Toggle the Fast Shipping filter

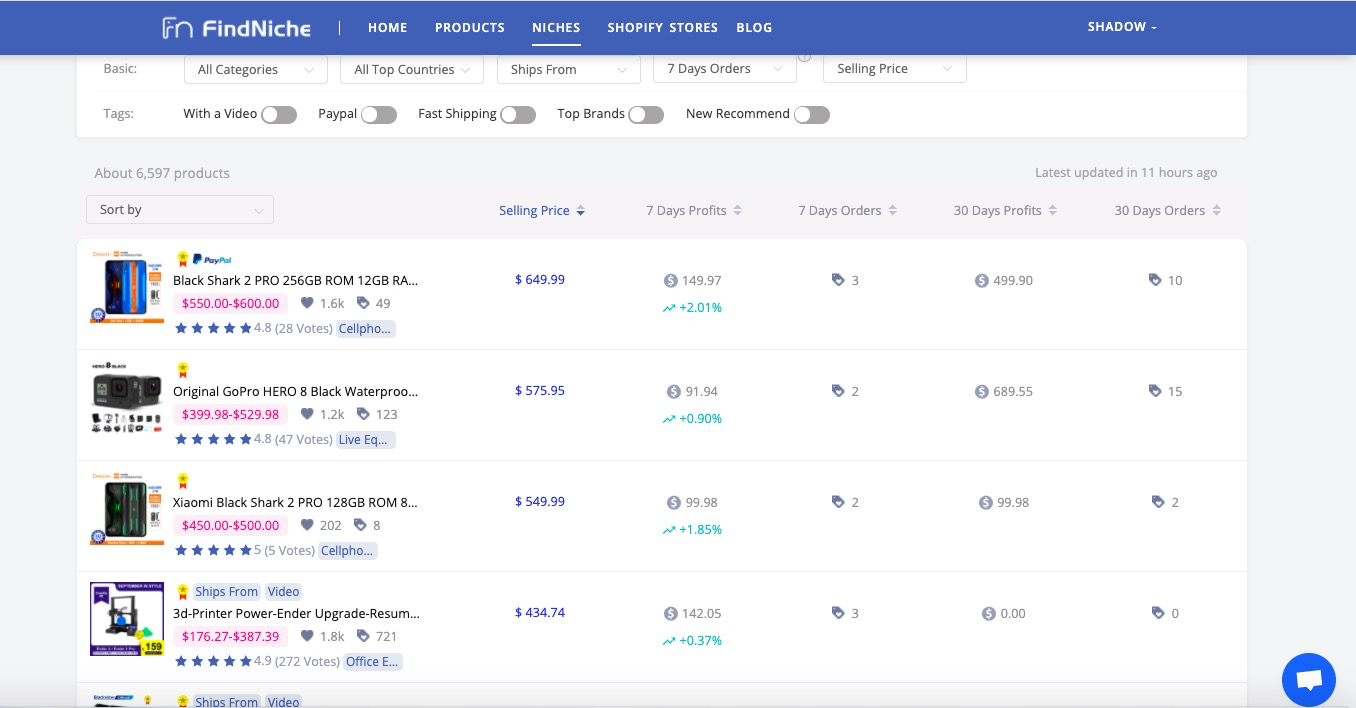pos(518,115)
